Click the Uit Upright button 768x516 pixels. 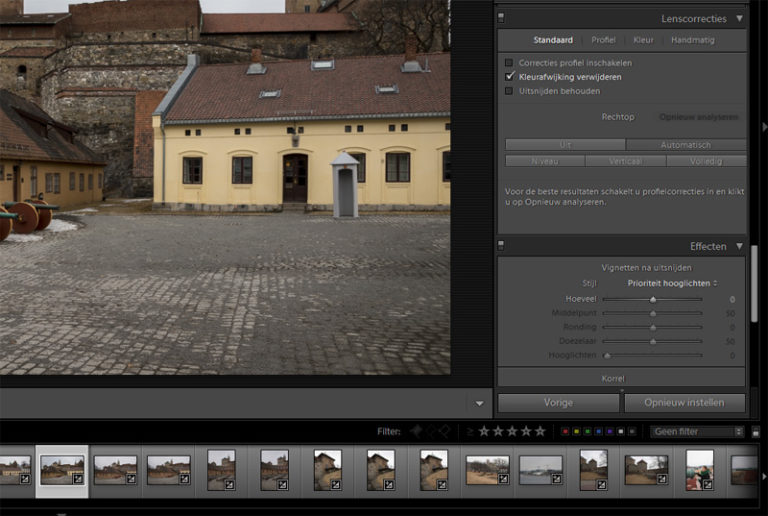[565, 144]
